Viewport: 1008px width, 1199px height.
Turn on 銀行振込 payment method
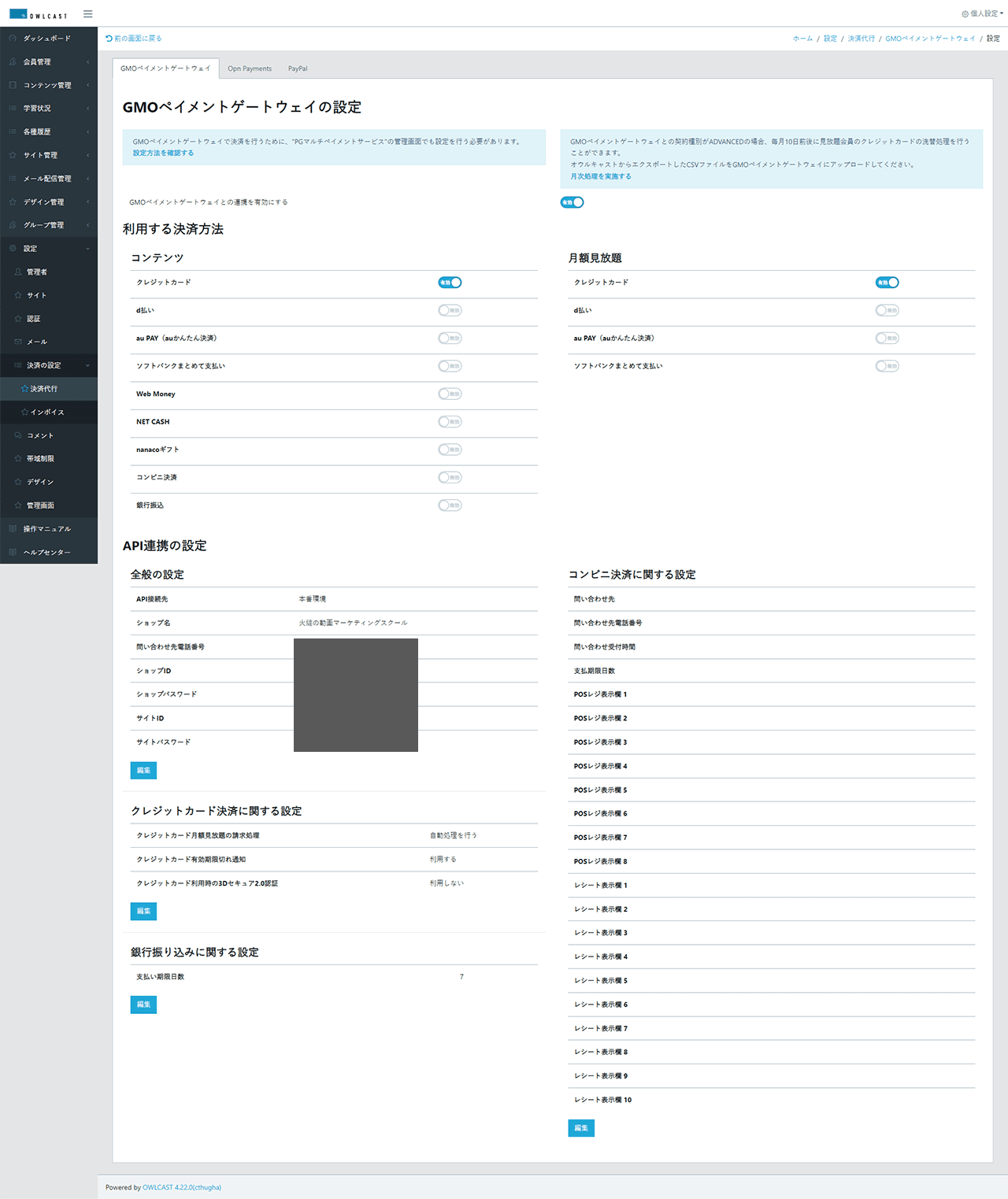450,505
